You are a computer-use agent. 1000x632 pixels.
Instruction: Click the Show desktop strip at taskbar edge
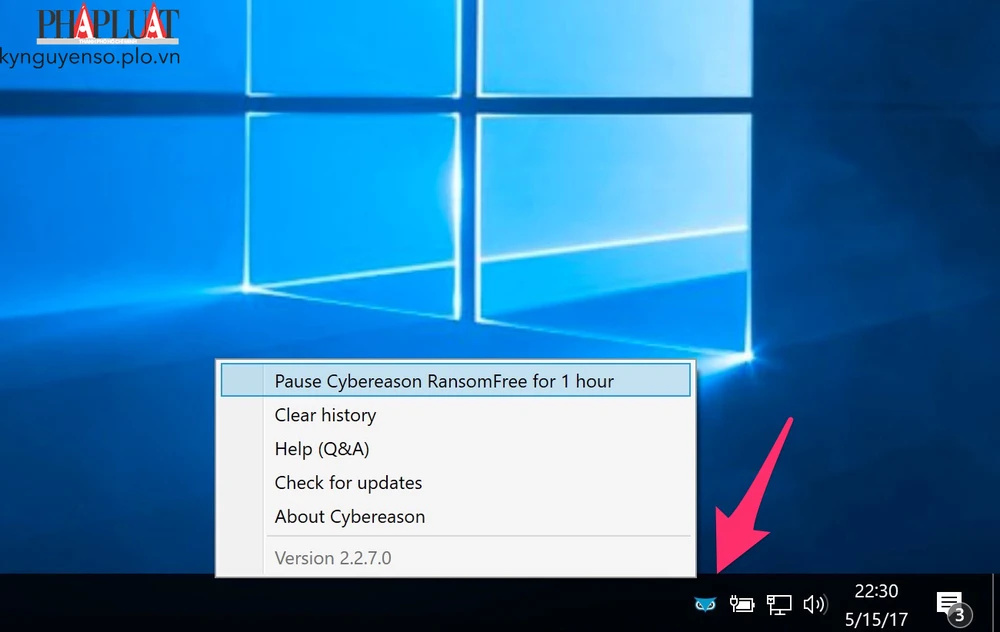click(x=996, y=603)
